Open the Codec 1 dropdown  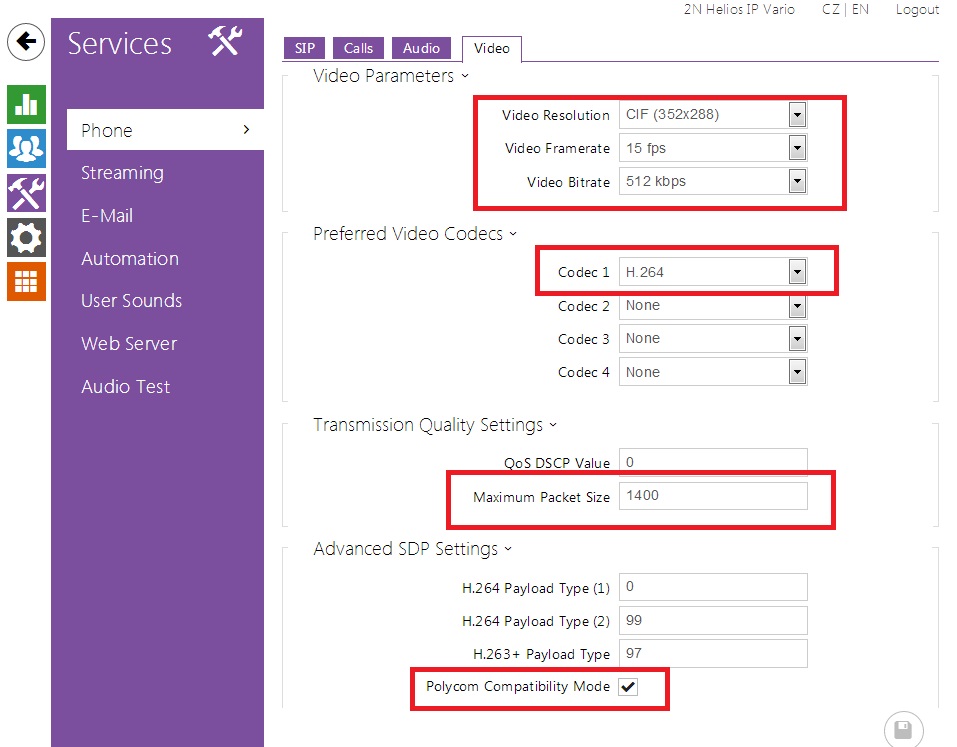(x=712, y=271)
